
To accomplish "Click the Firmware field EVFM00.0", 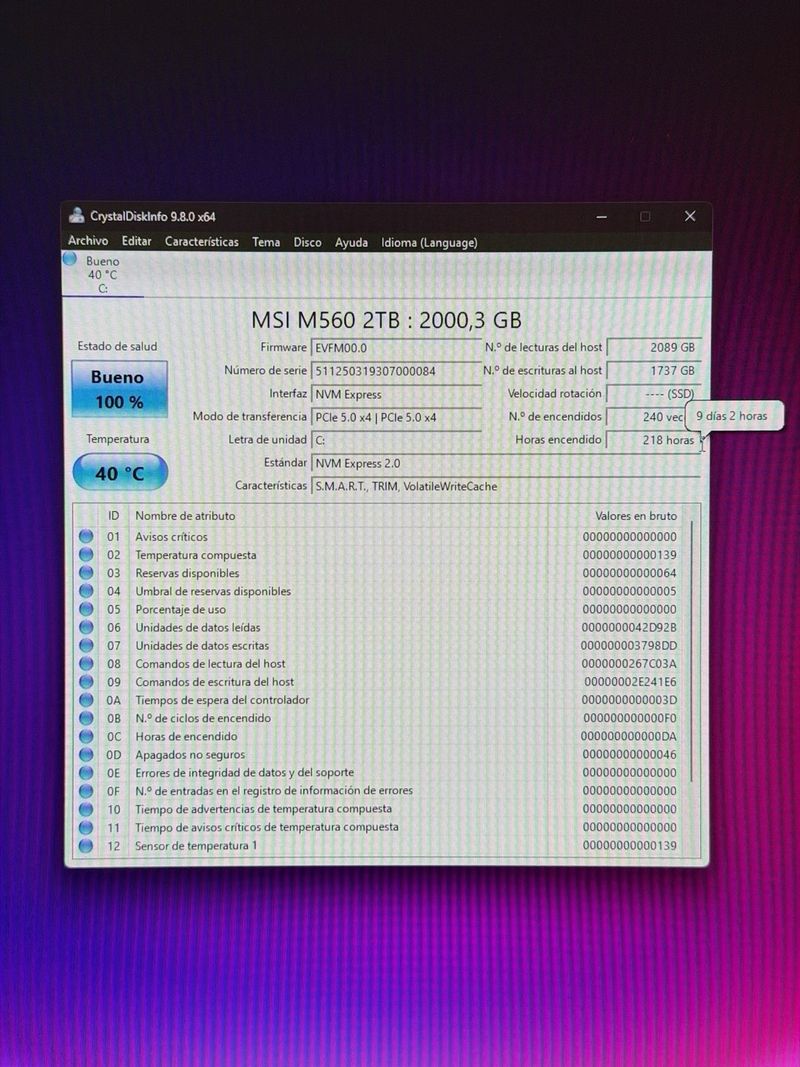I will click(x=396, y=348).
